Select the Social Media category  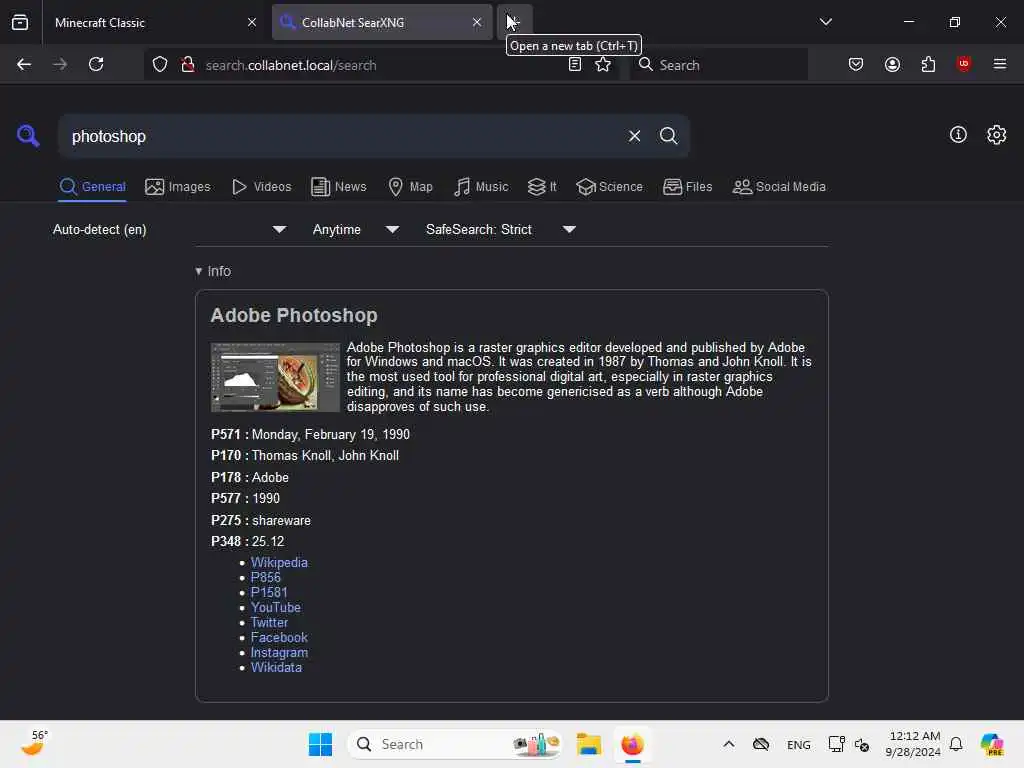tap(779, 187)
